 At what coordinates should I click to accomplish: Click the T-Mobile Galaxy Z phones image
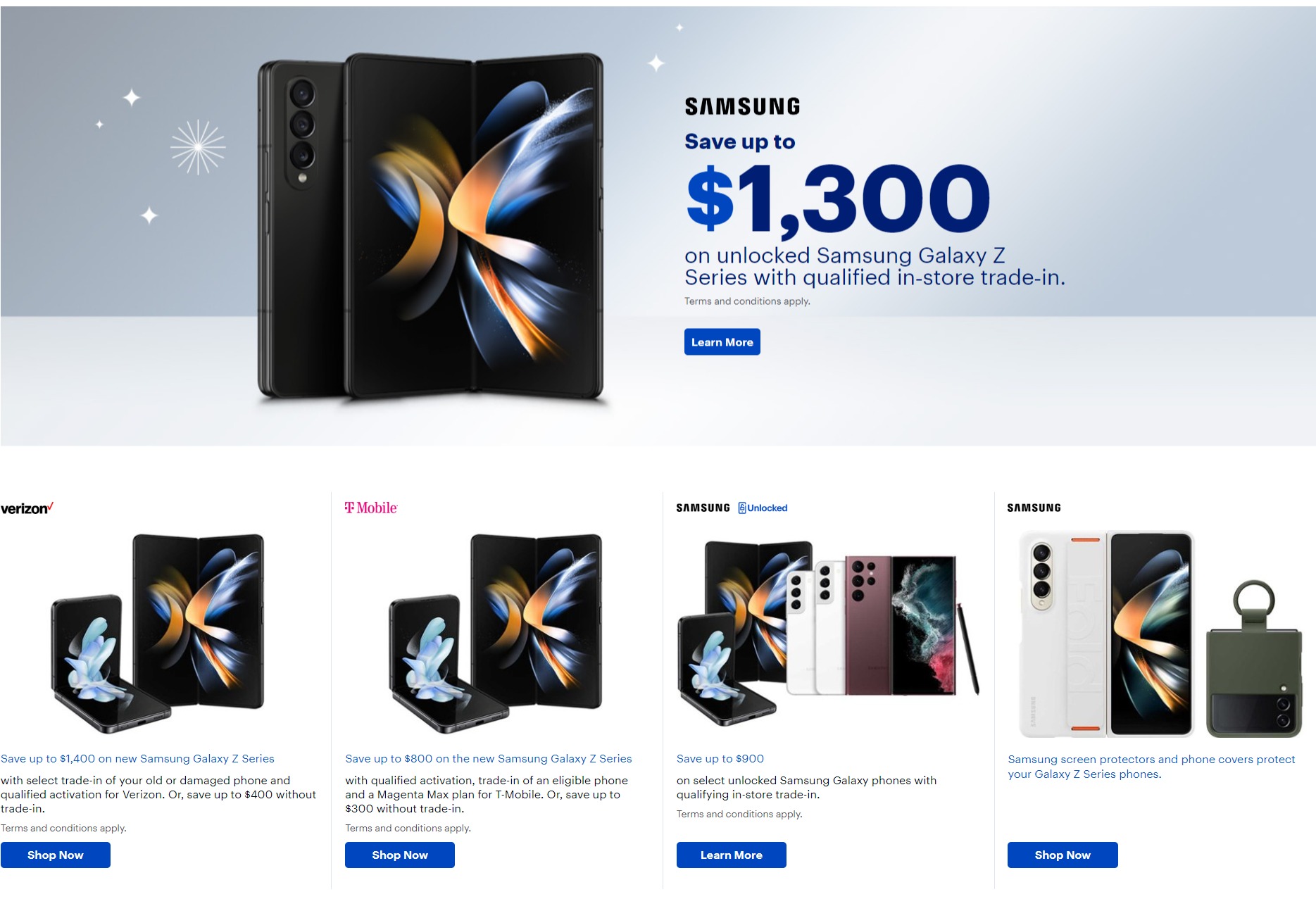496,633
